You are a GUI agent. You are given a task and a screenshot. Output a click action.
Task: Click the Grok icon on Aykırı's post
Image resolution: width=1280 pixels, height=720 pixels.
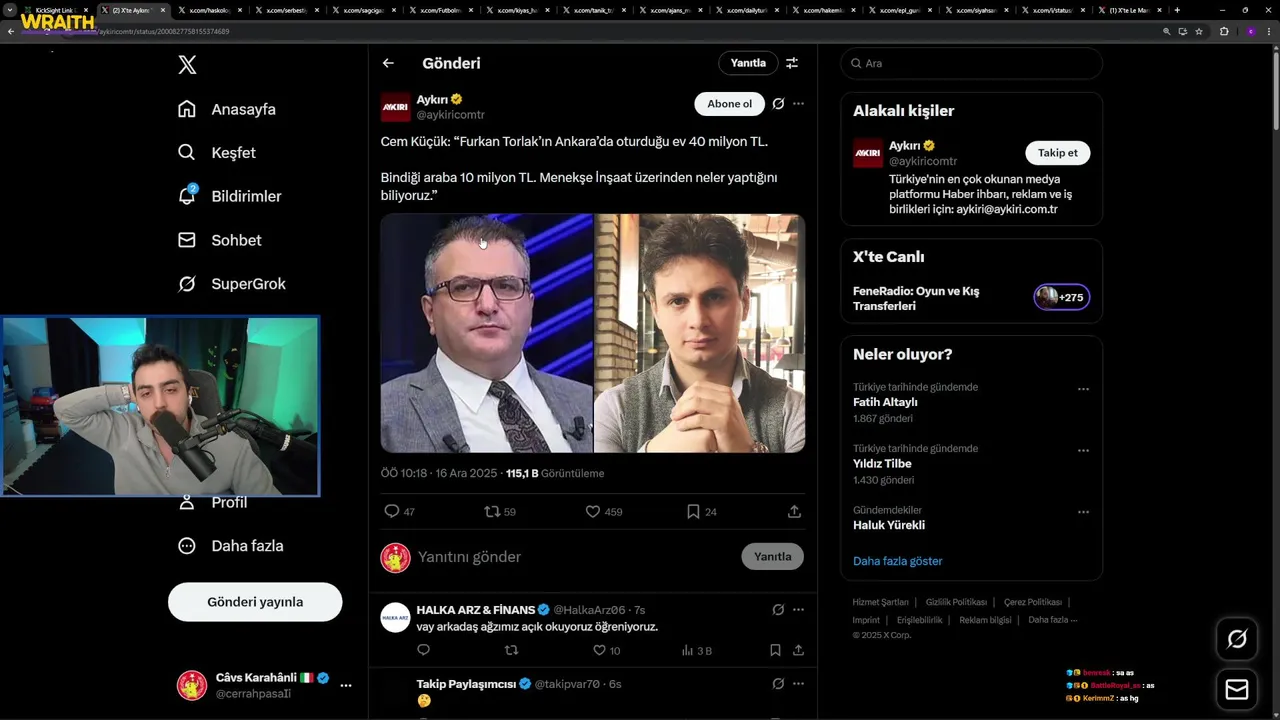(x=778, y=104)
